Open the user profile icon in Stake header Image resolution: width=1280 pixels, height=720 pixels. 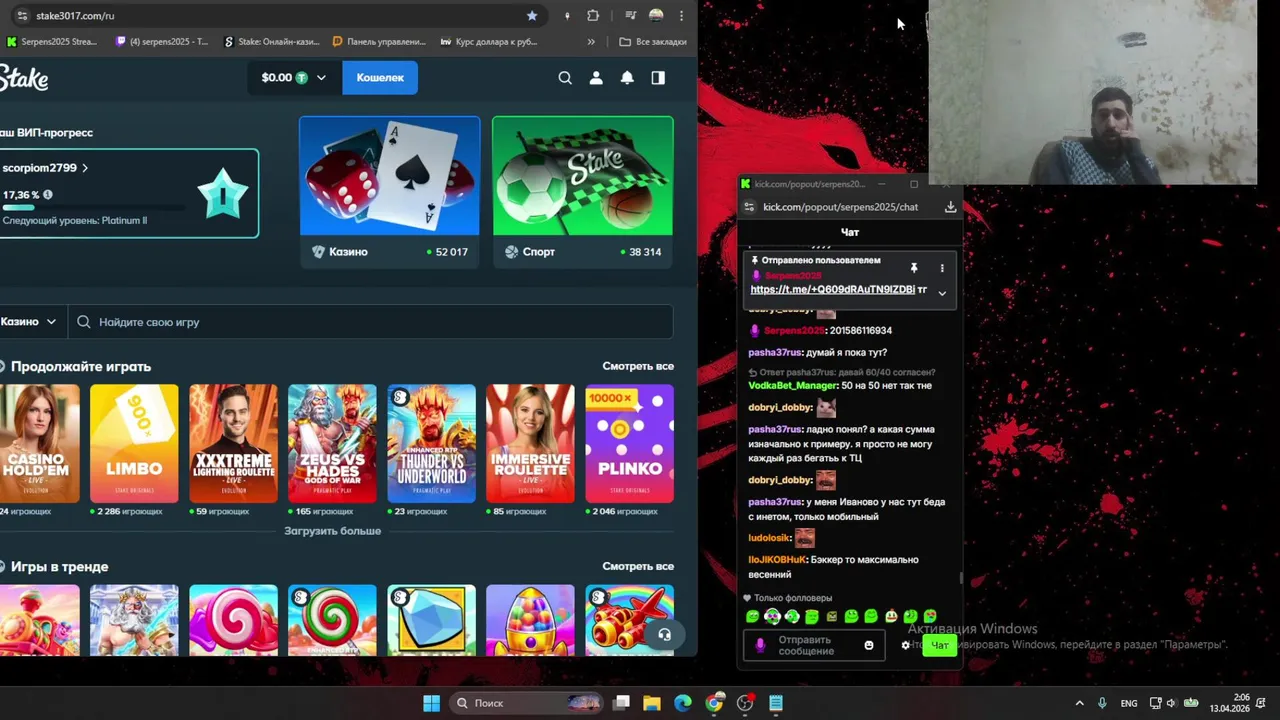(x=596, y=78)
